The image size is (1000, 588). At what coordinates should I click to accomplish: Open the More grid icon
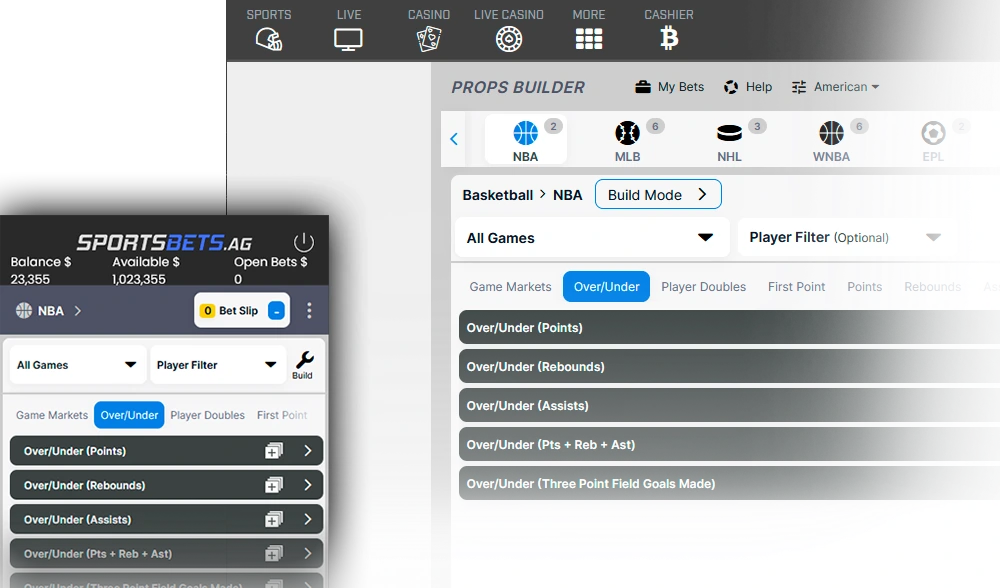point(589,40)
